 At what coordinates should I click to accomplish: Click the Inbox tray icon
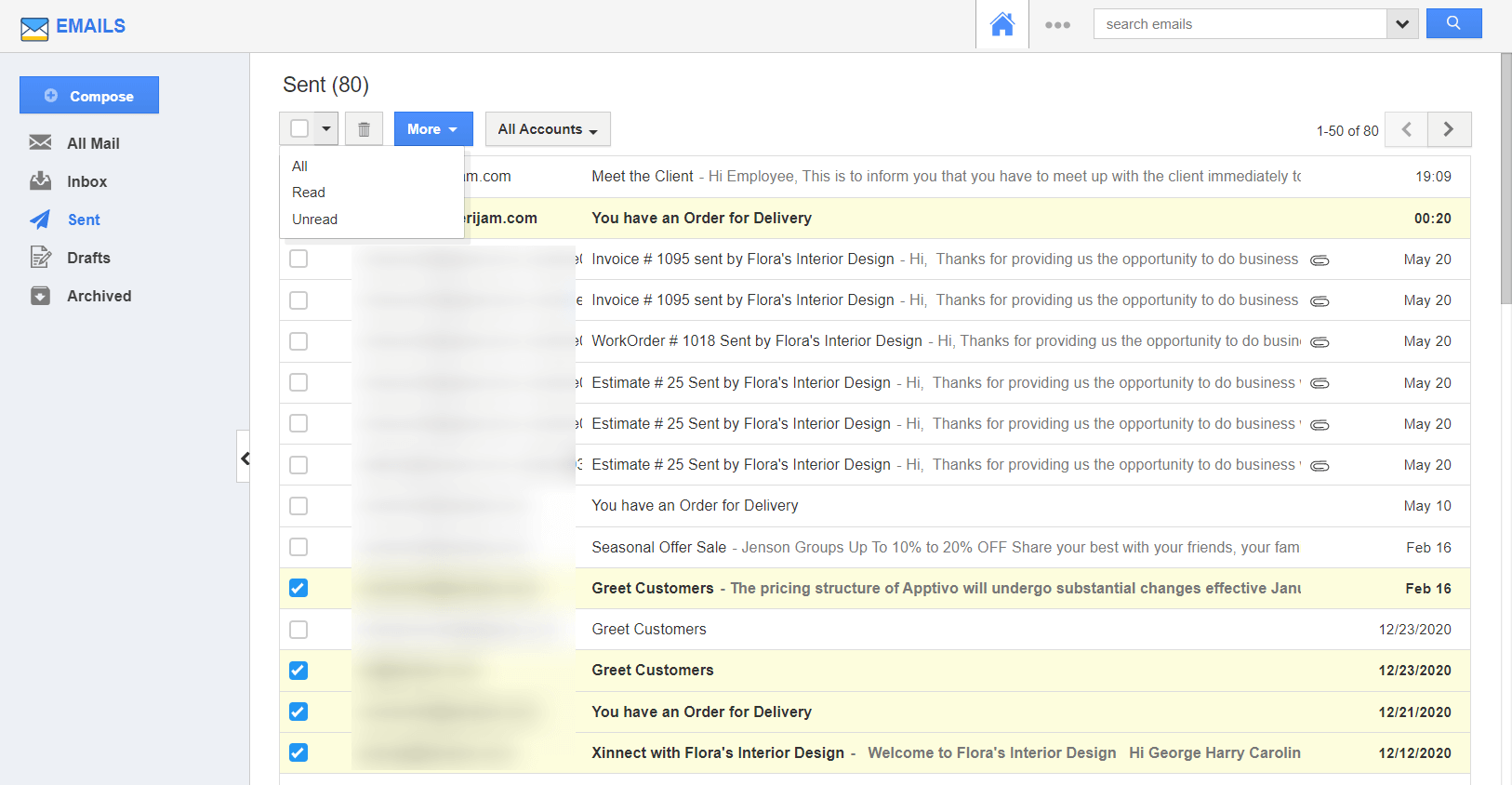(40, 180)
